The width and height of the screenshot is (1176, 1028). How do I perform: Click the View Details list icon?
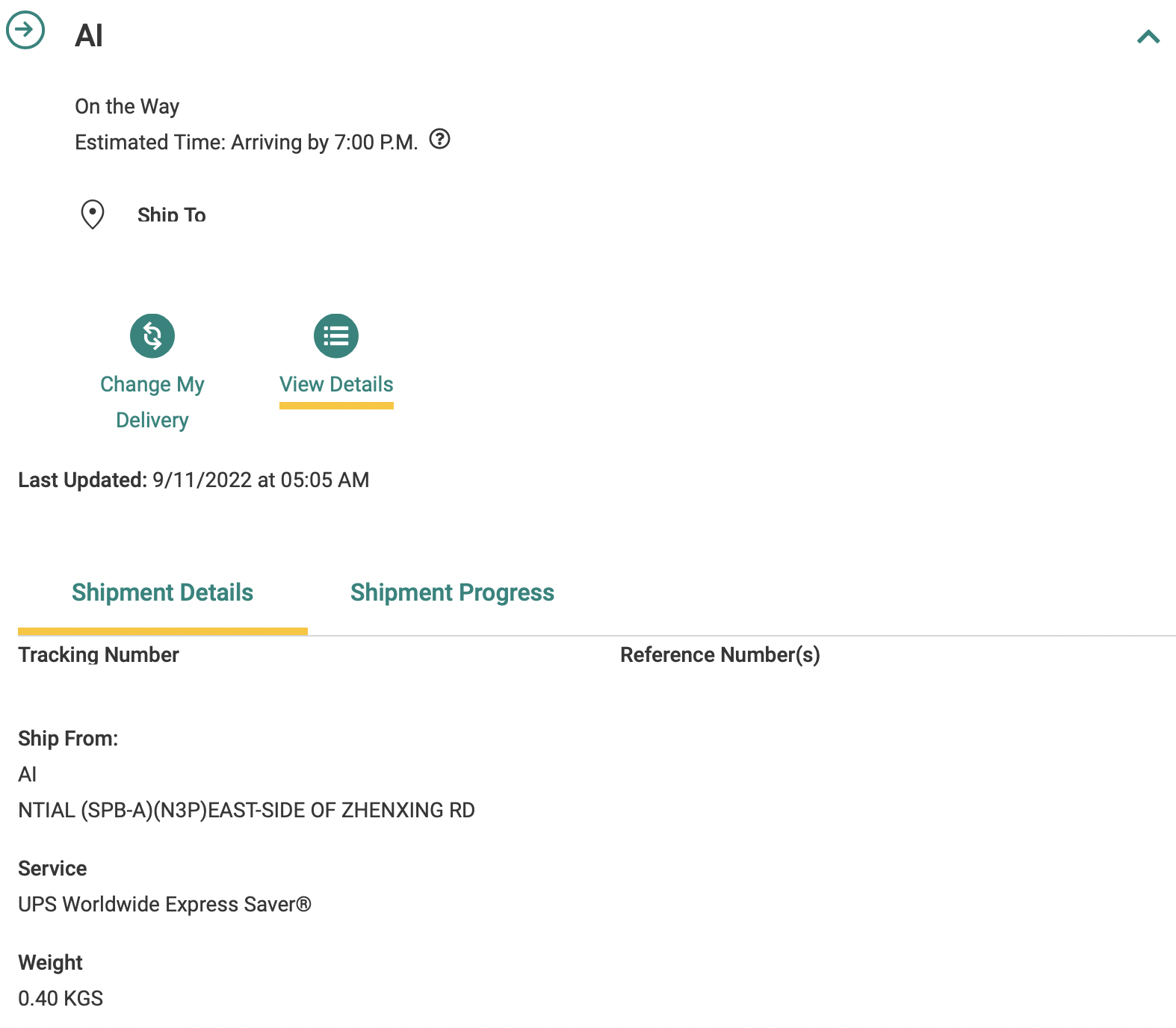click(336, 335)
